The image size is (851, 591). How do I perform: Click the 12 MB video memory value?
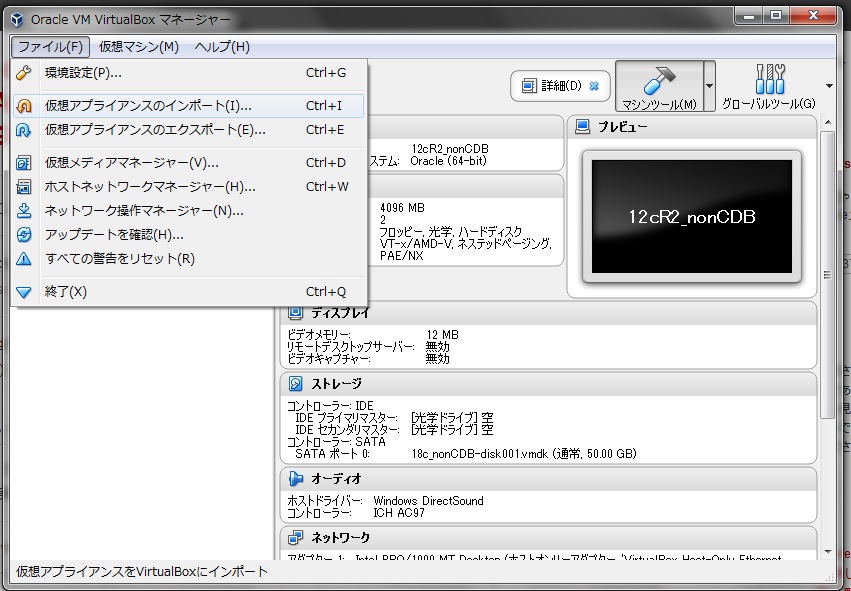tap(442, 335)
